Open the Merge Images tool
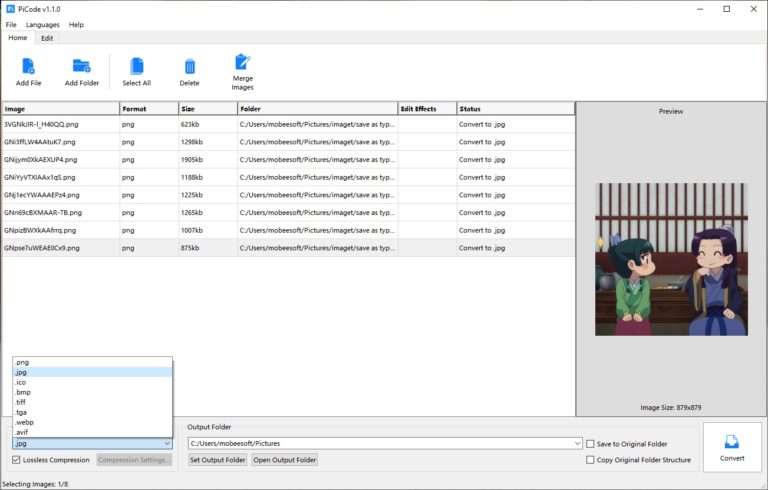Viewport: 768px width, 490px height. [x=242, y=62]
